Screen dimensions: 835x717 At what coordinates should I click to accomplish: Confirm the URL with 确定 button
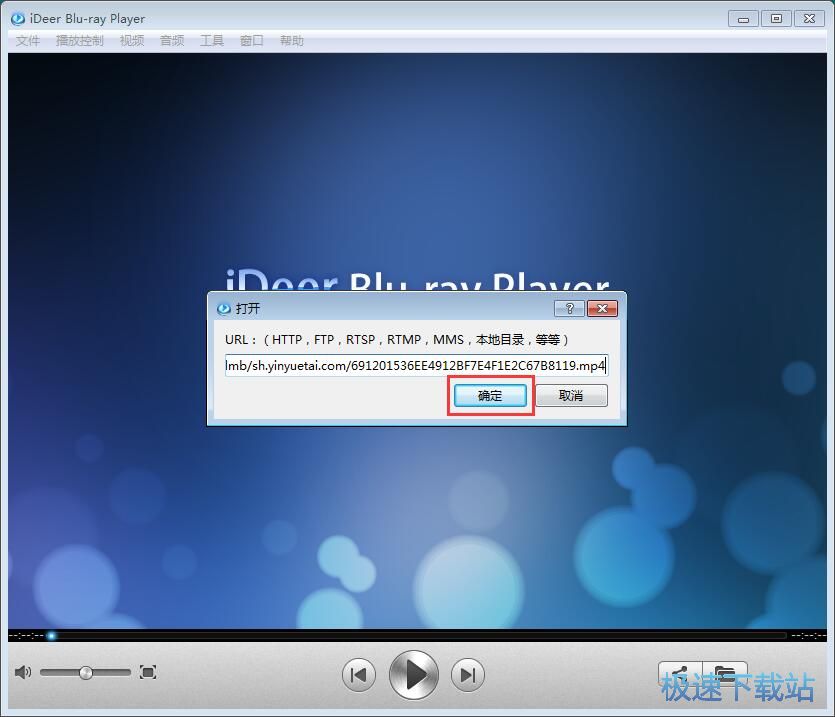pos(490,395)
